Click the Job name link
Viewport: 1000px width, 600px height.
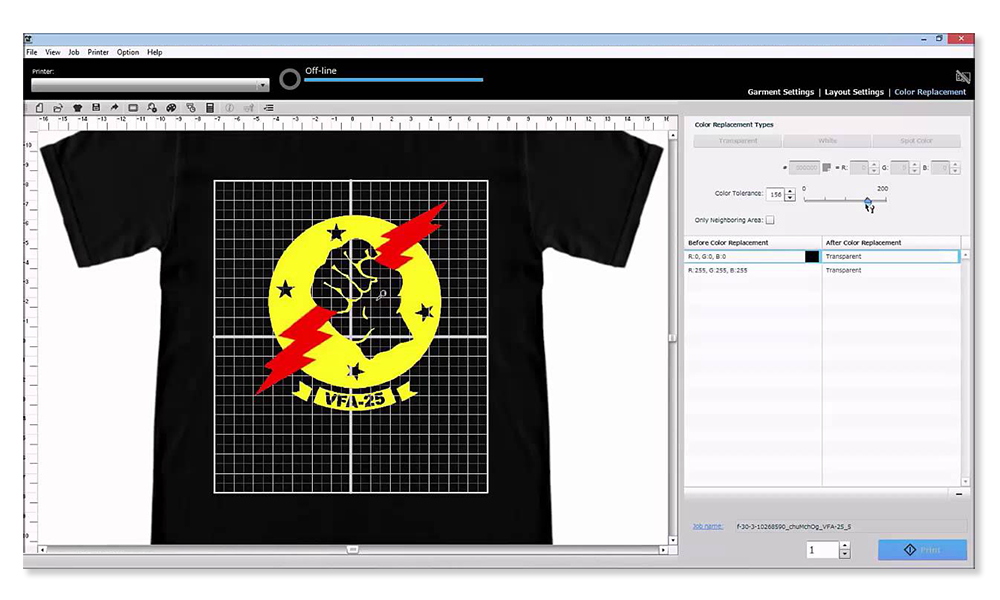point(708,527)
